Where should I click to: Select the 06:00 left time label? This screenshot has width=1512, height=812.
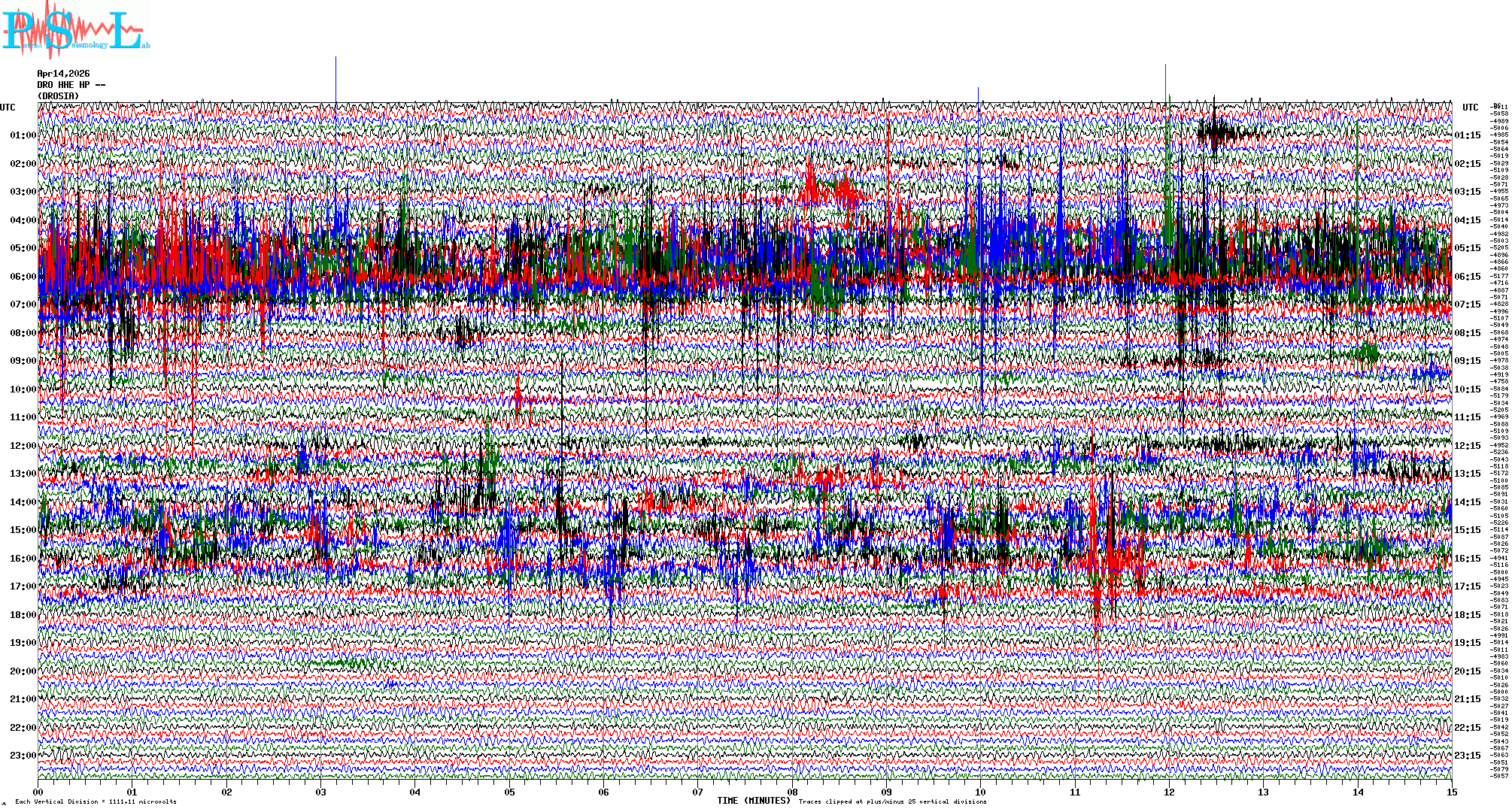[x=23, y=277]
